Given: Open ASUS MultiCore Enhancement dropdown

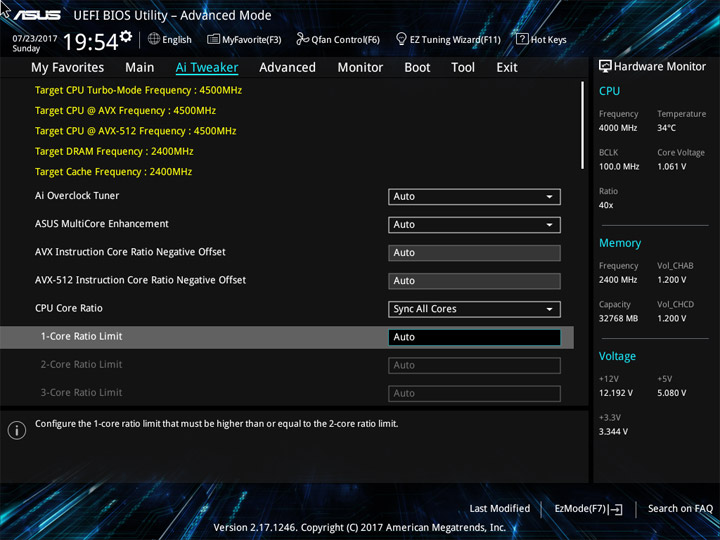Looking at the screenshot, I should click(x=474, y=225).
